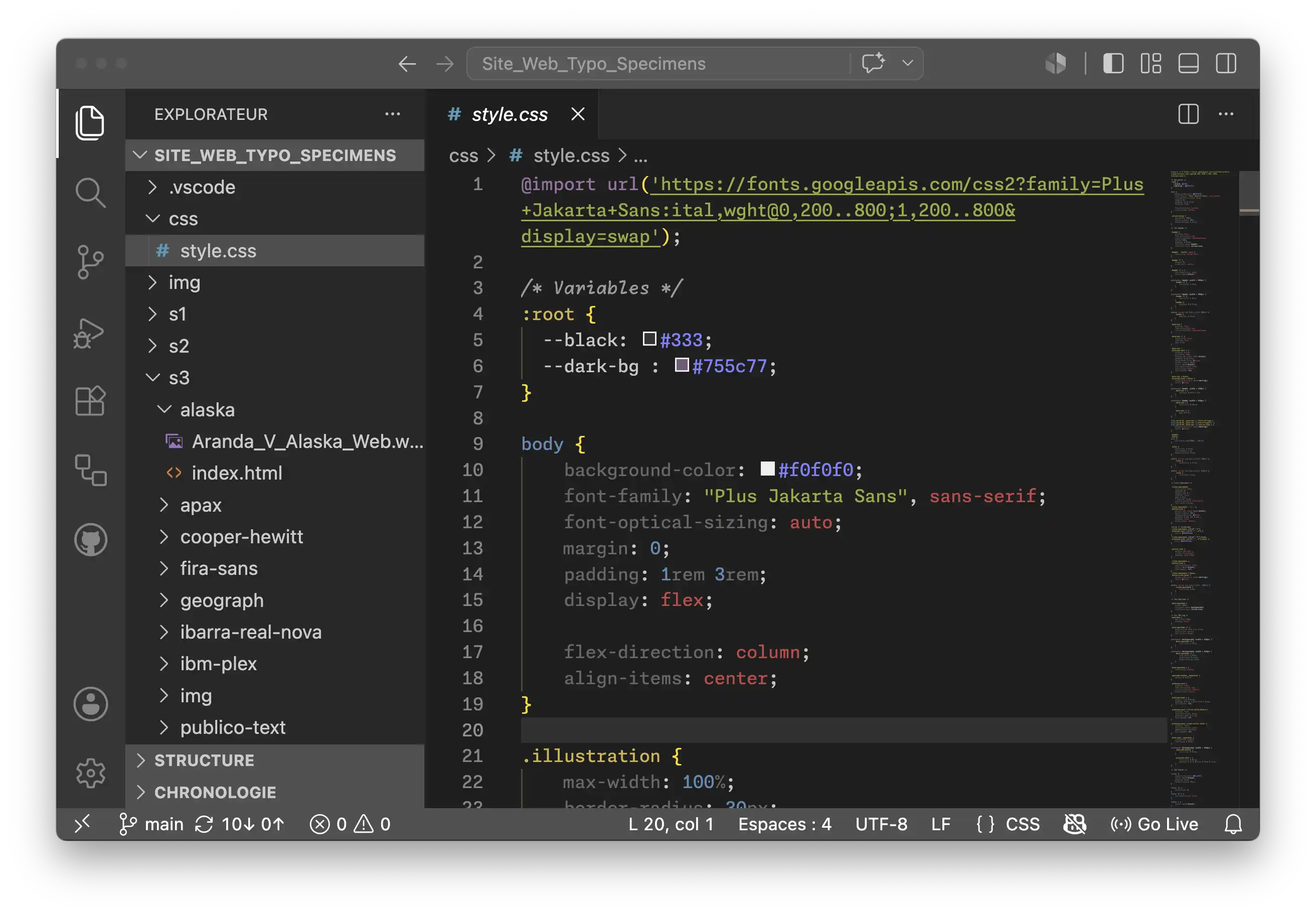This screenshot has height=915, width=1316.
Task: Open index.html in the alaska folder
Action: tap(274, 473)
